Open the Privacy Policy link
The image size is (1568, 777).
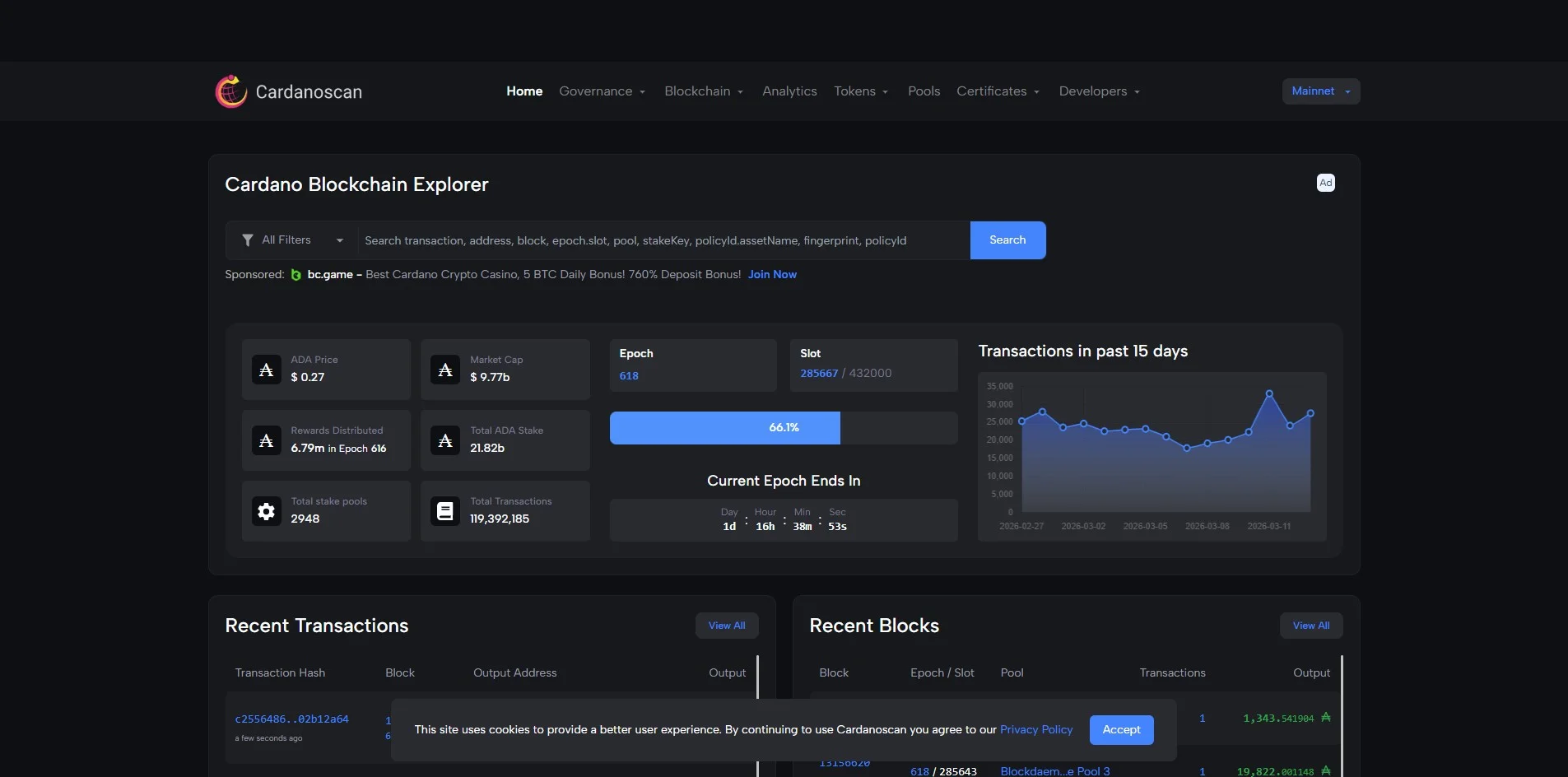tap(1036, 730)
